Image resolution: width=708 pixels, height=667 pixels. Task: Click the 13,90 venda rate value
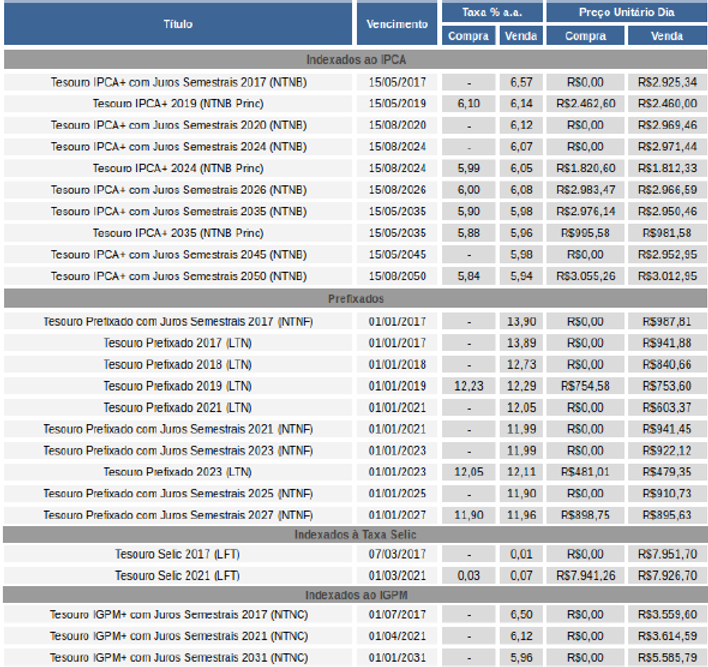pos(521,322)
